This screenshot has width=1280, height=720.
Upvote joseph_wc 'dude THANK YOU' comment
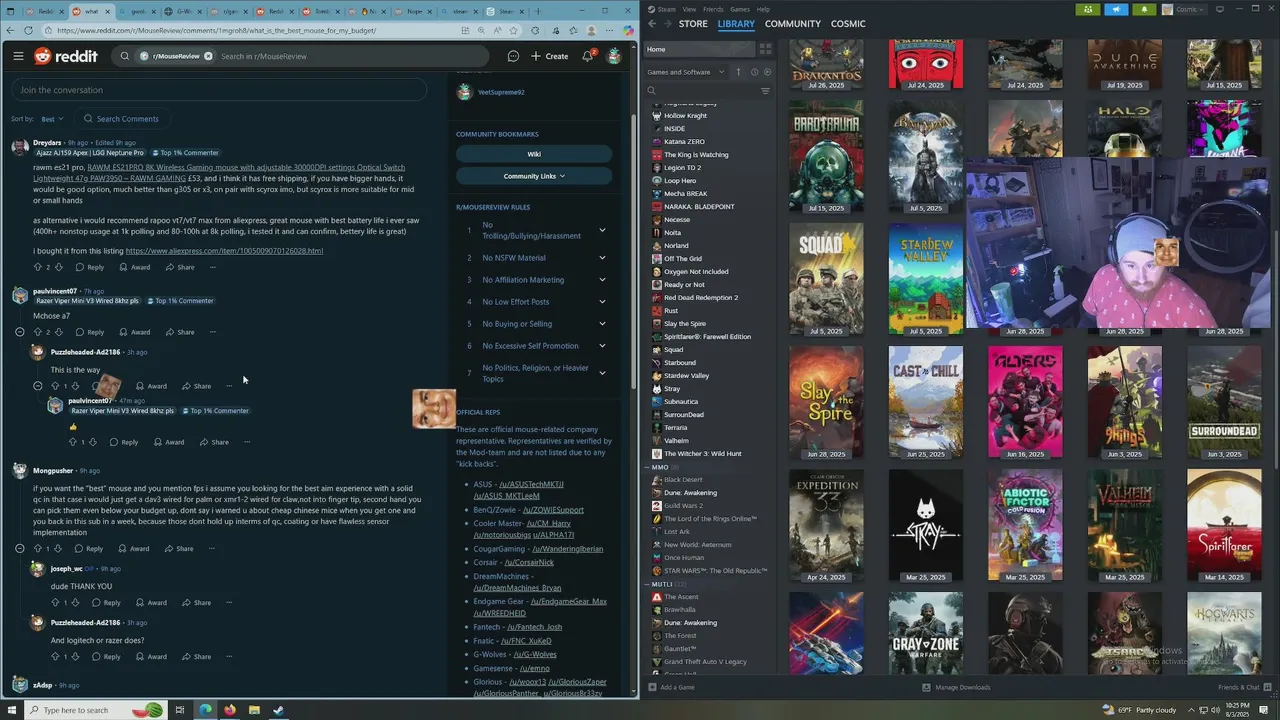point(56,602)
